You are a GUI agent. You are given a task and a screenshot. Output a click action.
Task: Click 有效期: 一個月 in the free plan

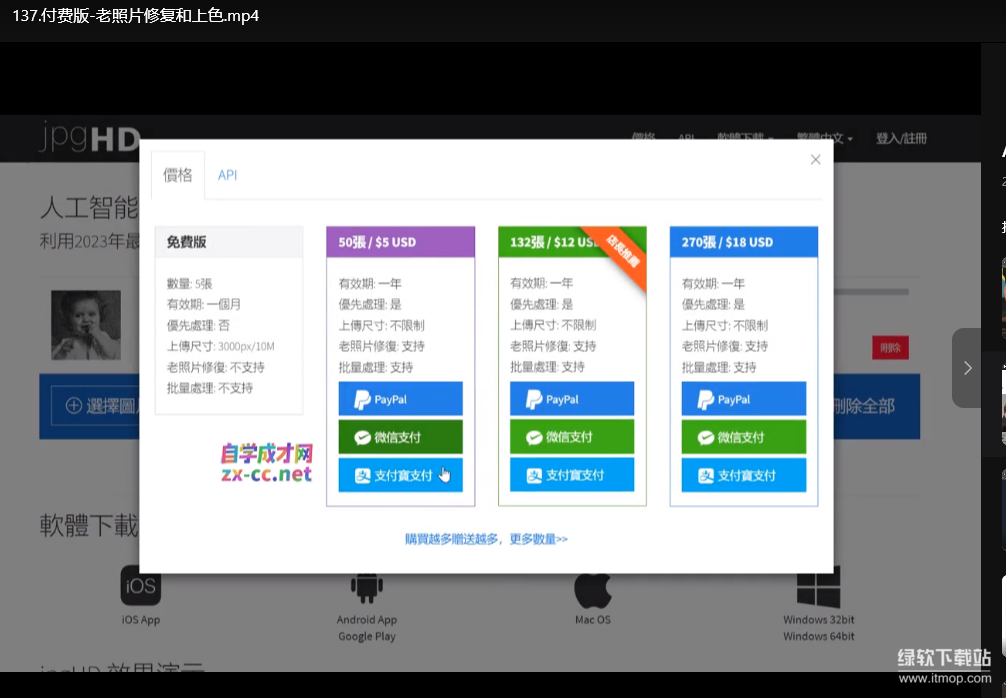click(204, 304)
